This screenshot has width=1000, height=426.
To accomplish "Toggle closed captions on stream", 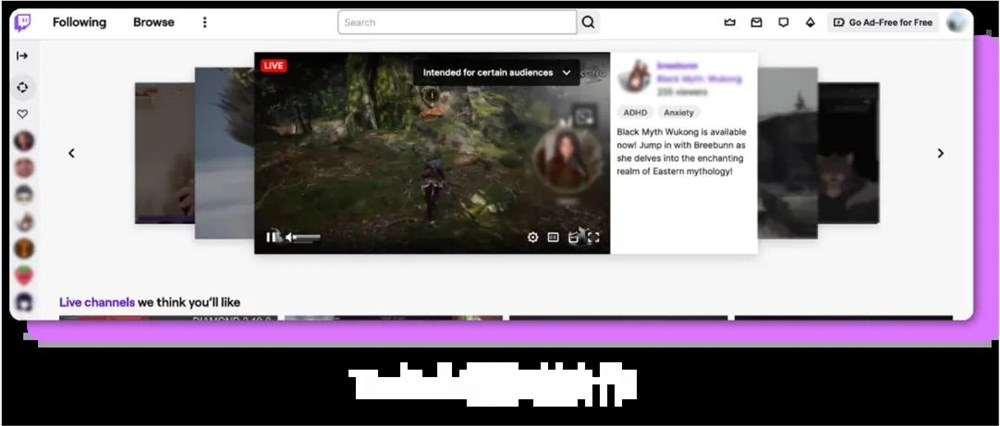I will (553, 237).
